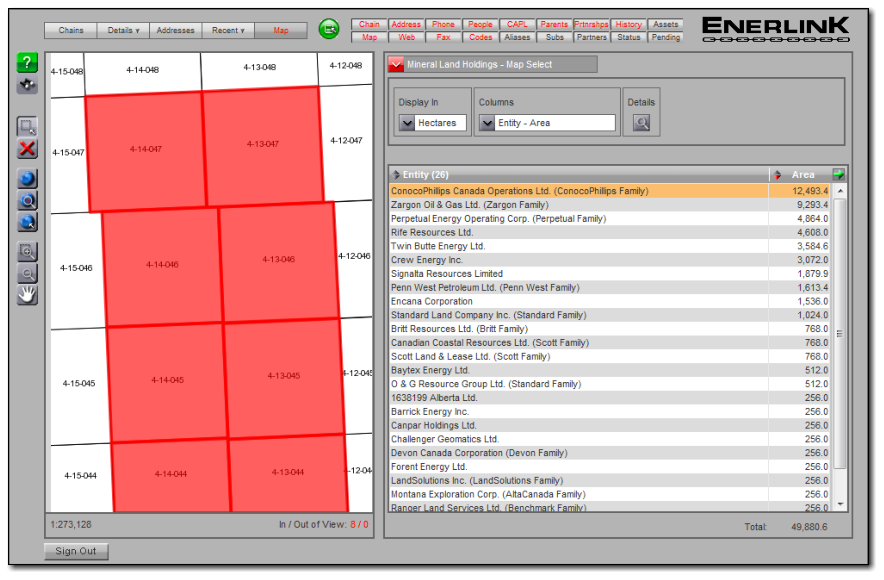Screen dimensions: 884x580
Task: Select the Zargon Oil & Gas Ltd. row
Action: coord(610,205)
